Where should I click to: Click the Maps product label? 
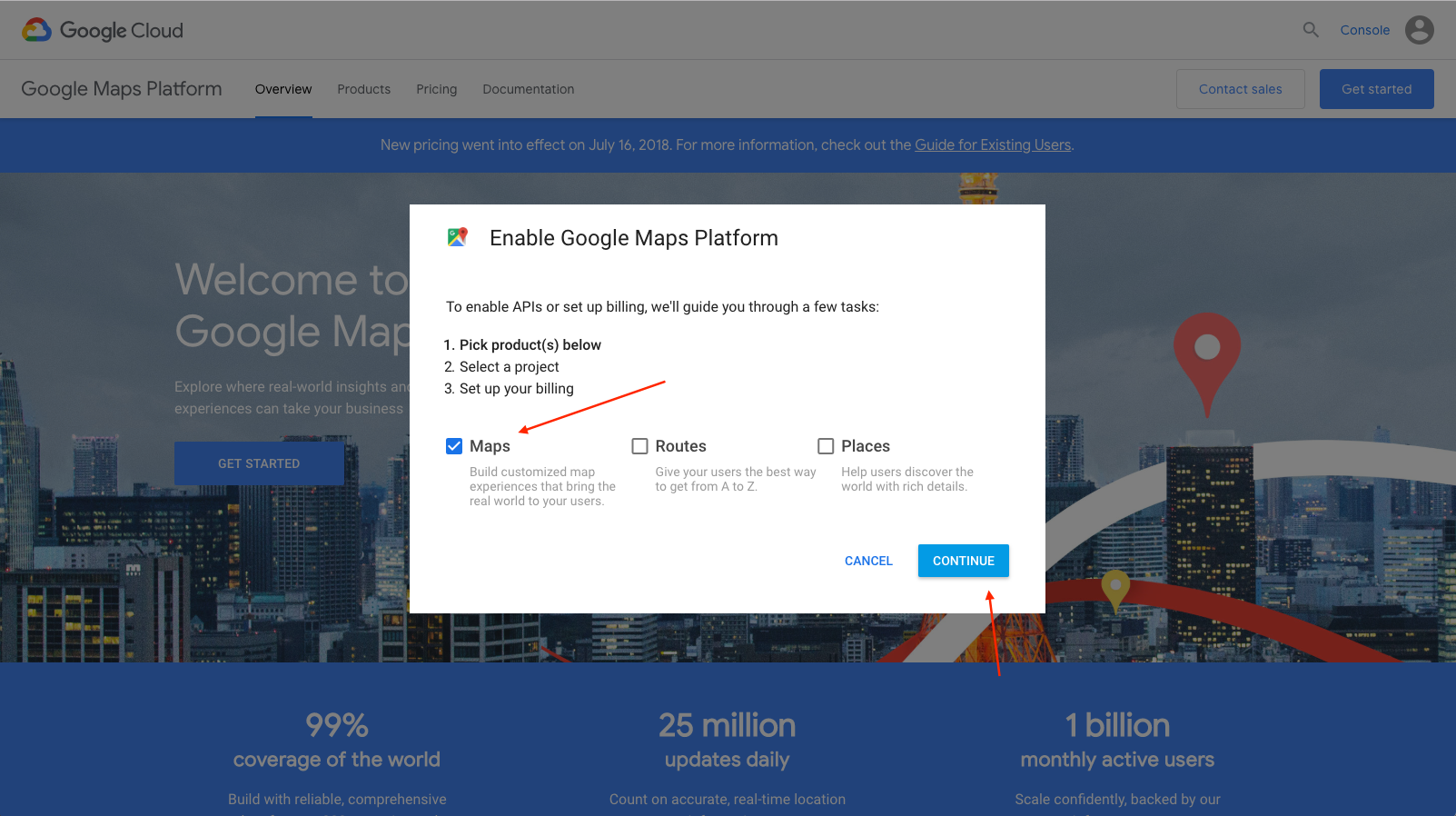pyautogui.click(x=490, y=446)
